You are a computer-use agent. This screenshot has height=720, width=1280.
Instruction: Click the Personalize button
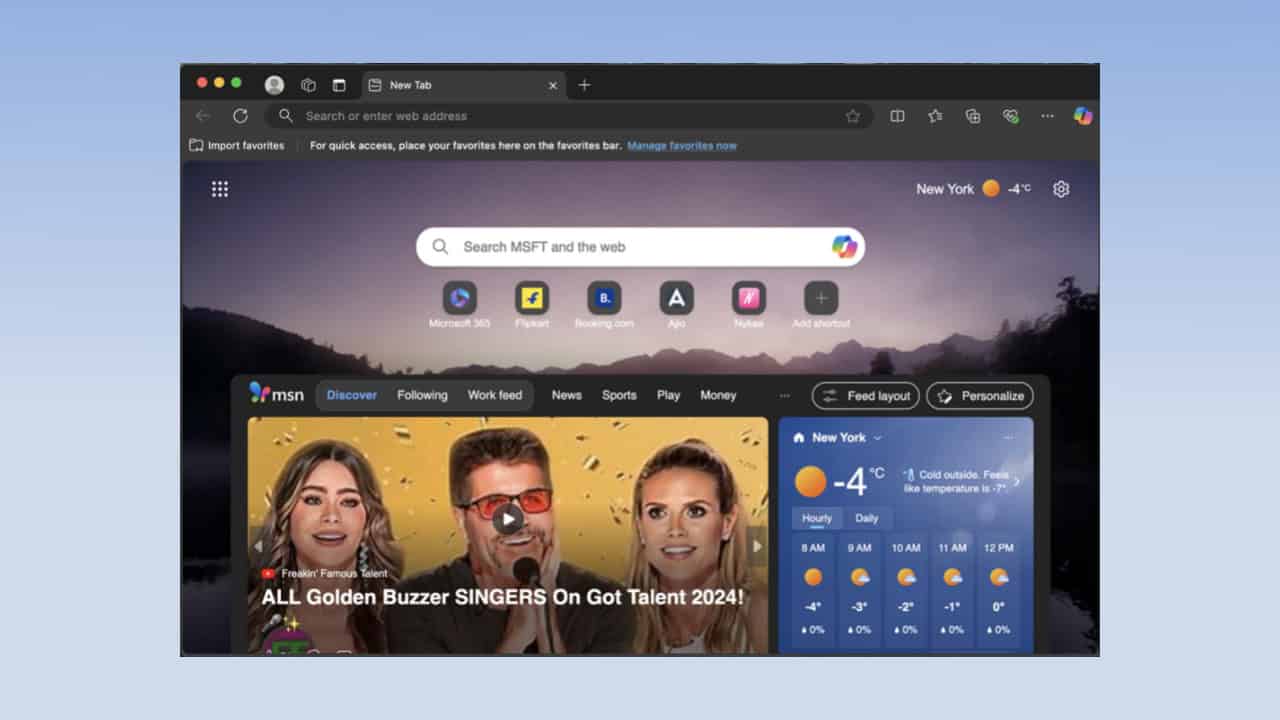point(980,396)
